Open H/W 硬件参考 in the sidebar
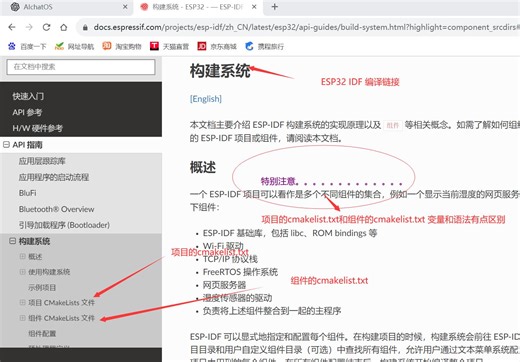 (37, 128)
